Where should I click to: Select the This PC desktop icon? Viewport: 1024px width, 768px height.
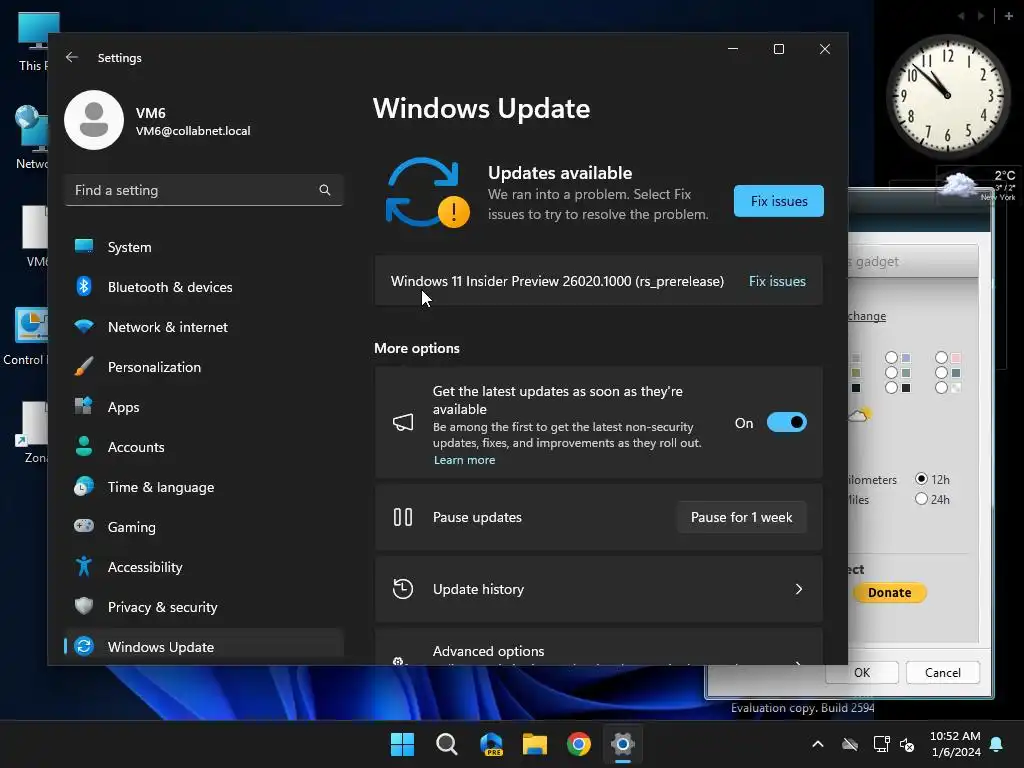point(34,42)
